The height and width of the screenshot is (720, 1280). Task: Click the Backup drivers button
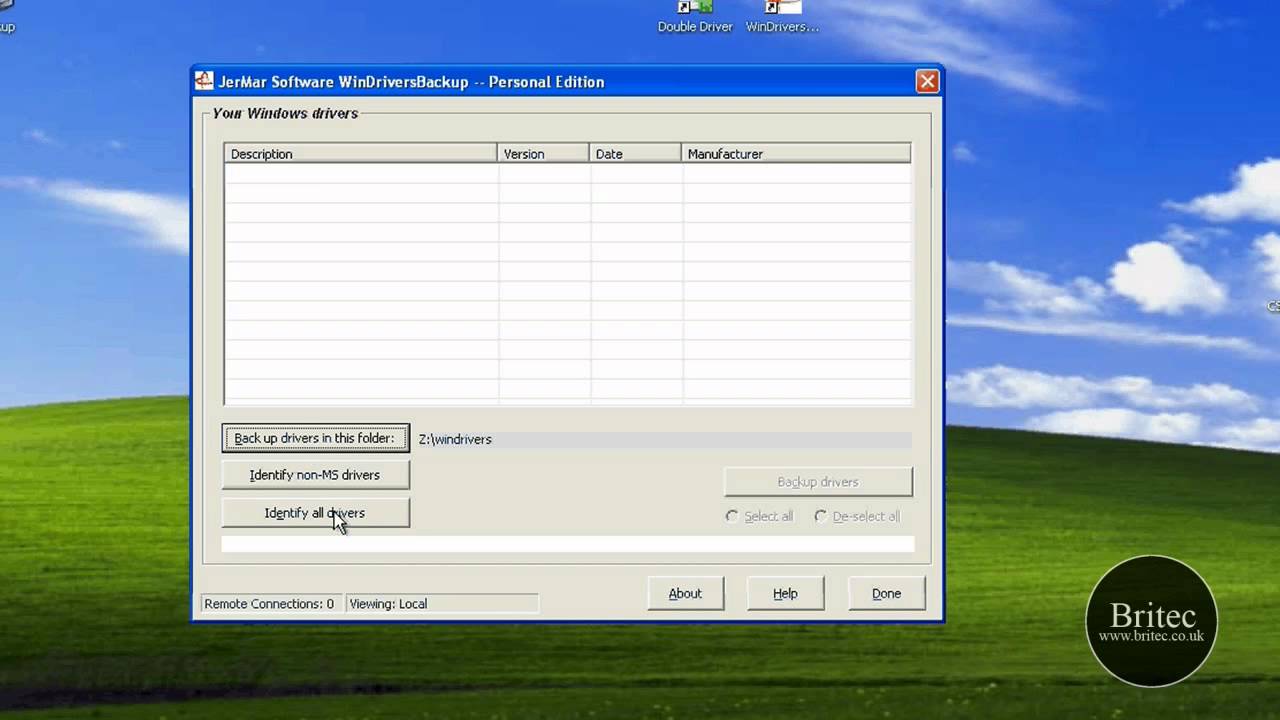point(818,482)
